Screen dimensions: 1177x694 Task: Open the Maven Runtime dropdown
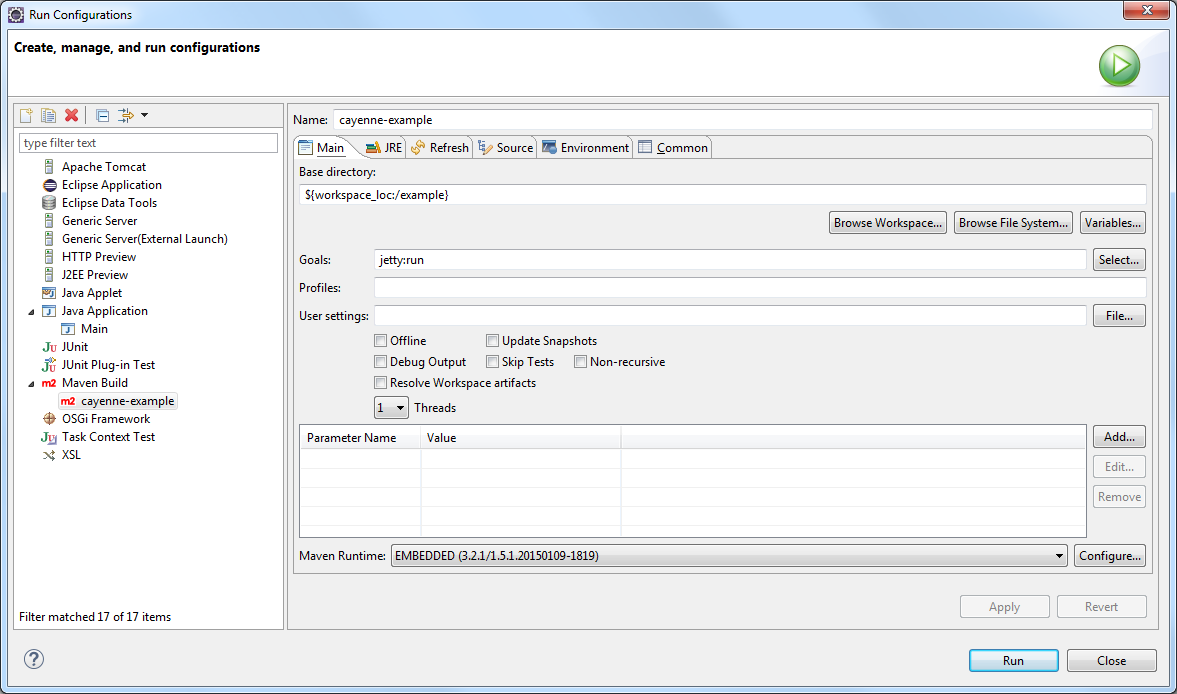(729, 556)
